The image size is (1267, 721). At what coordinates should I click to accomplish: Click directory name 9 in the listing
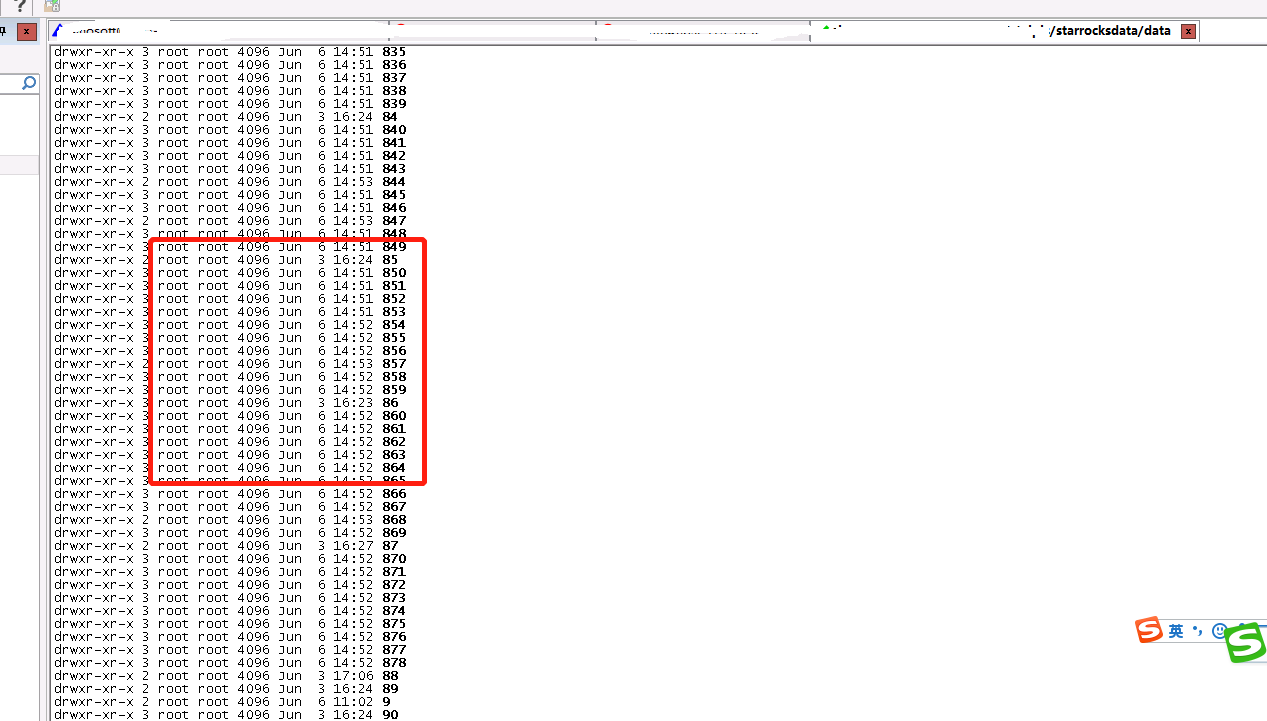pyautogui.click(x=386, y=701)
